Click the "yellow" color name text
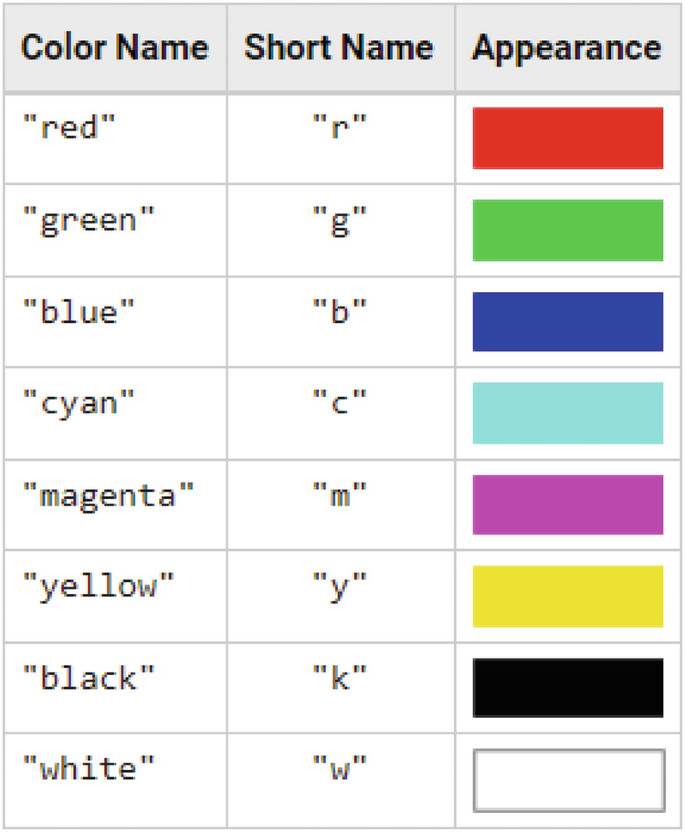Viewport: 685px width, 832px height. (x=98, y=586)
